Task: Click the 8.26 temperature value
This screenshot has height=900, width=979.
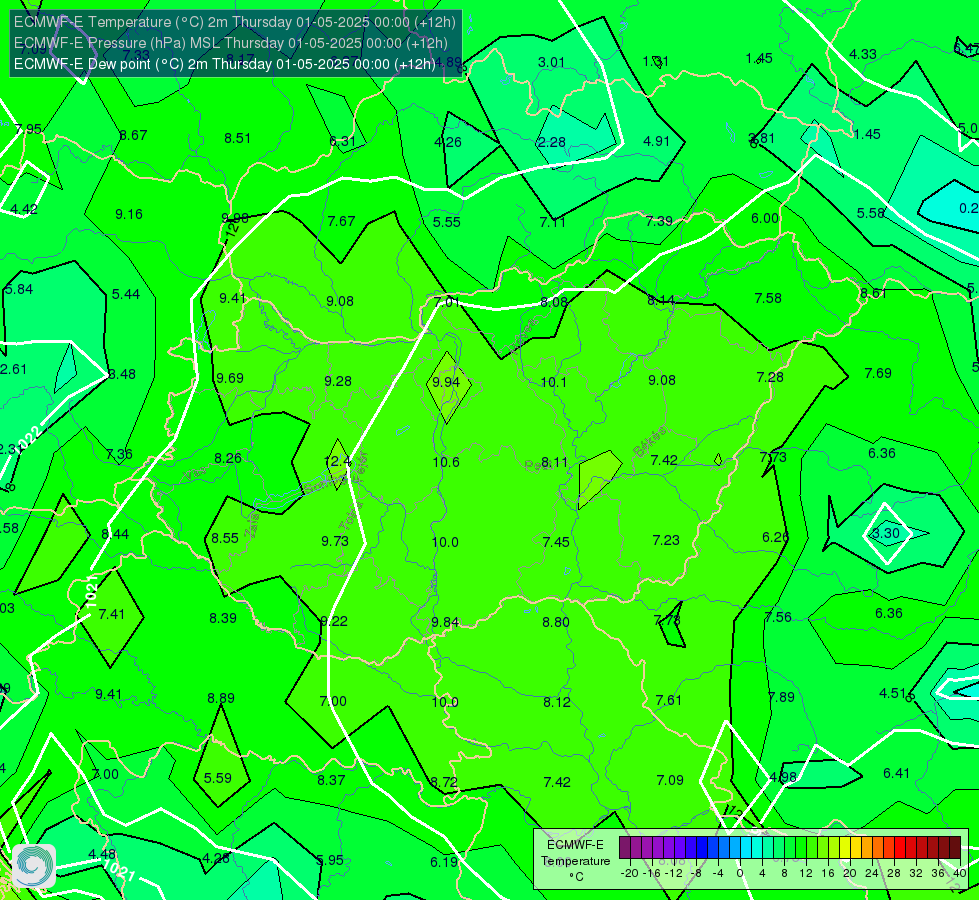Action: (x=228, y=458)
